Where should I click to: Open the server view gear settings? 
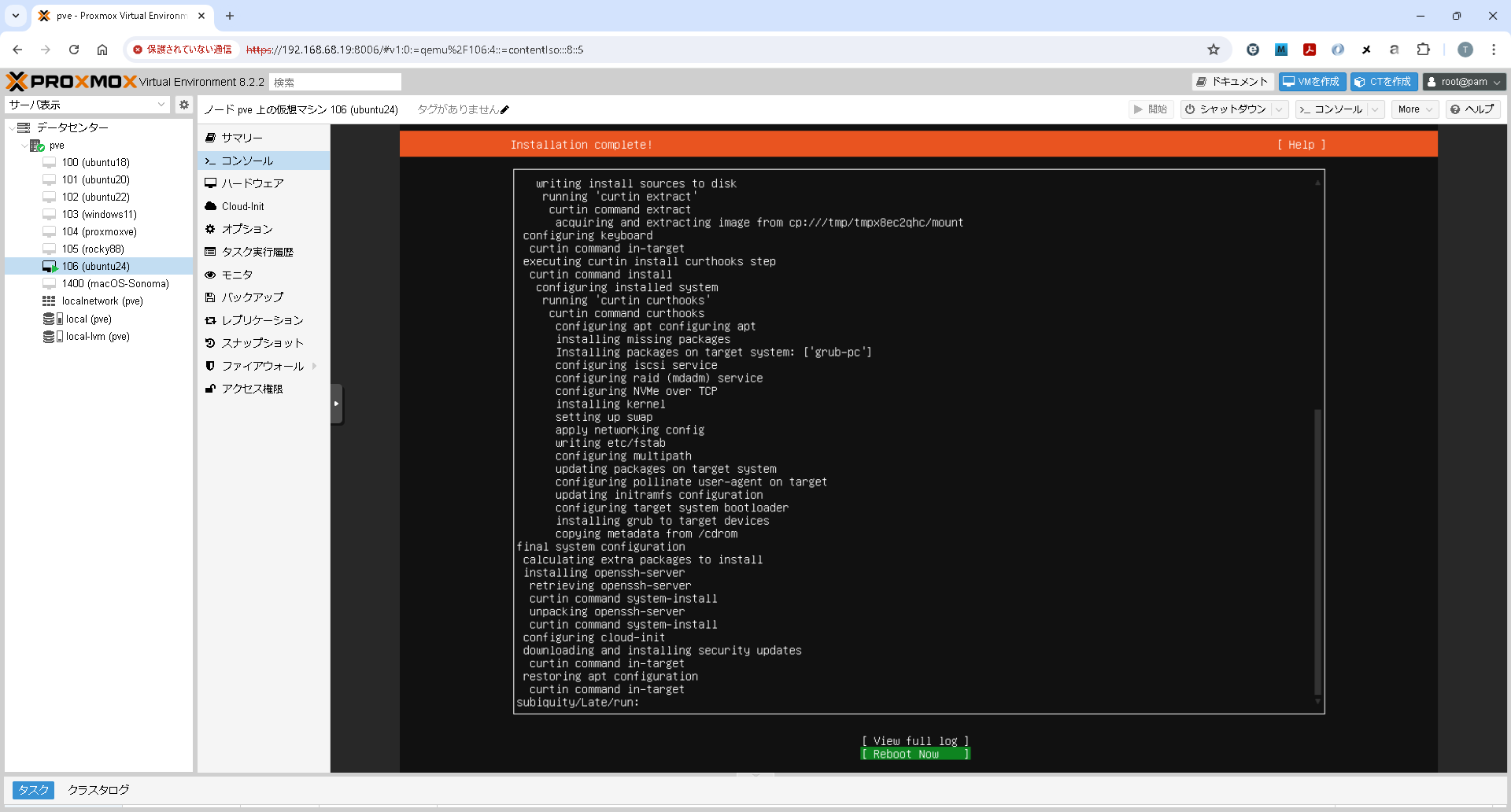[x=184, y=105]
